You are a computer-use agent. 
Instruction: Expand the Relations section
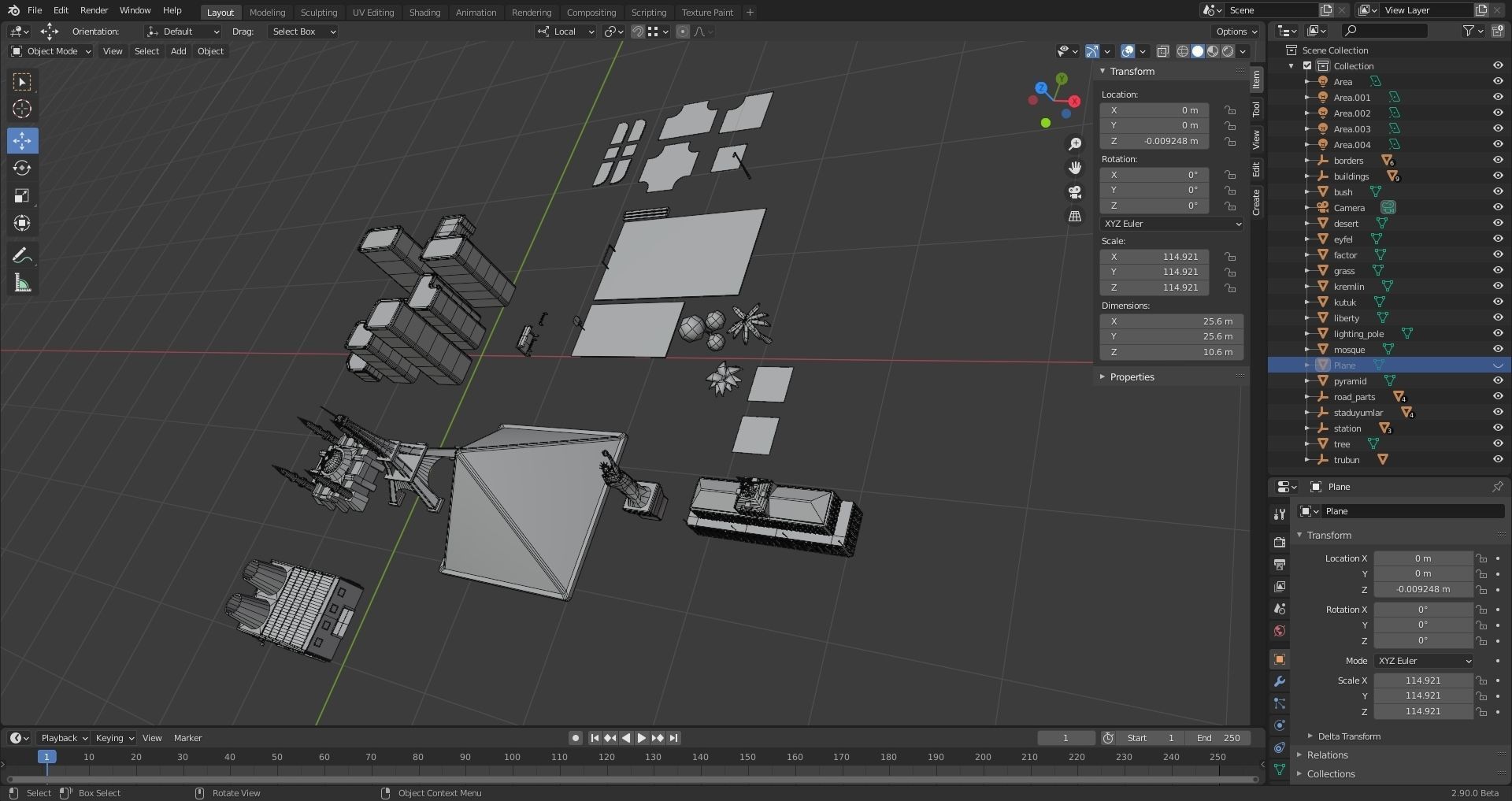point(1327,755)
